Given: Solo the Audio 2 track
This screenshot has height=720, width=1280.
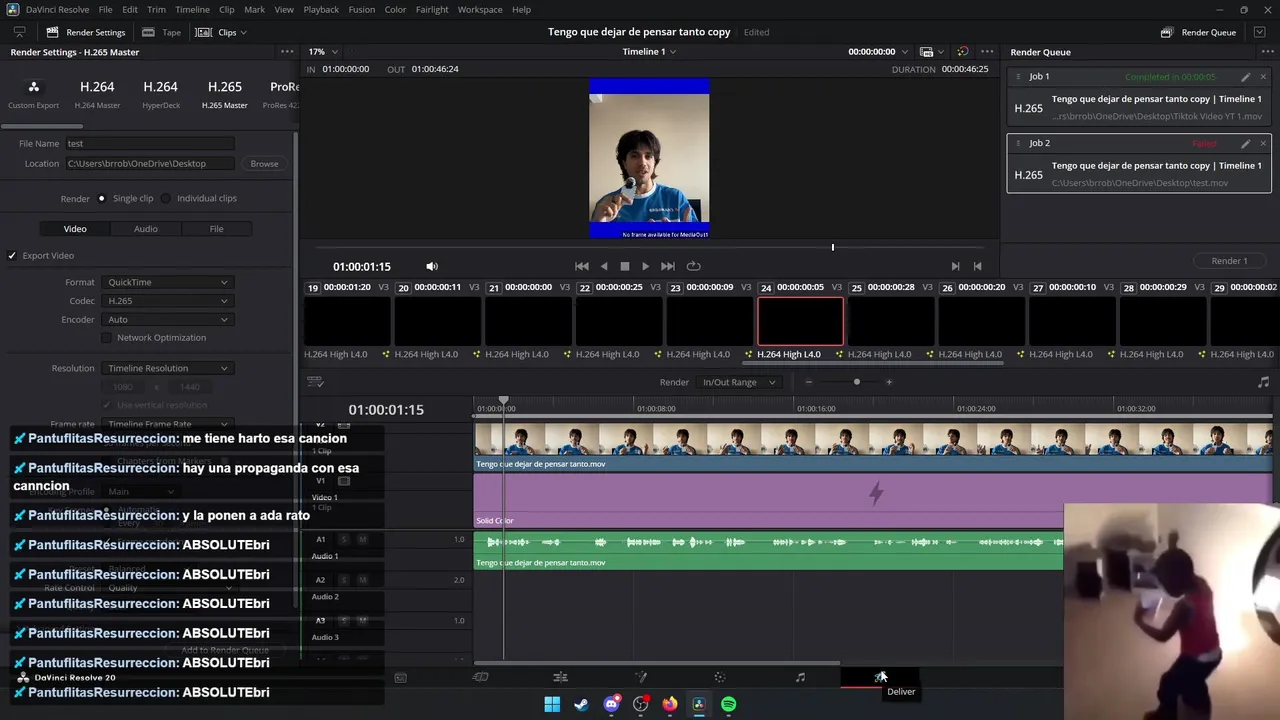Looking at the screenshot, I should pyautogui.click(x=344, y=580).
